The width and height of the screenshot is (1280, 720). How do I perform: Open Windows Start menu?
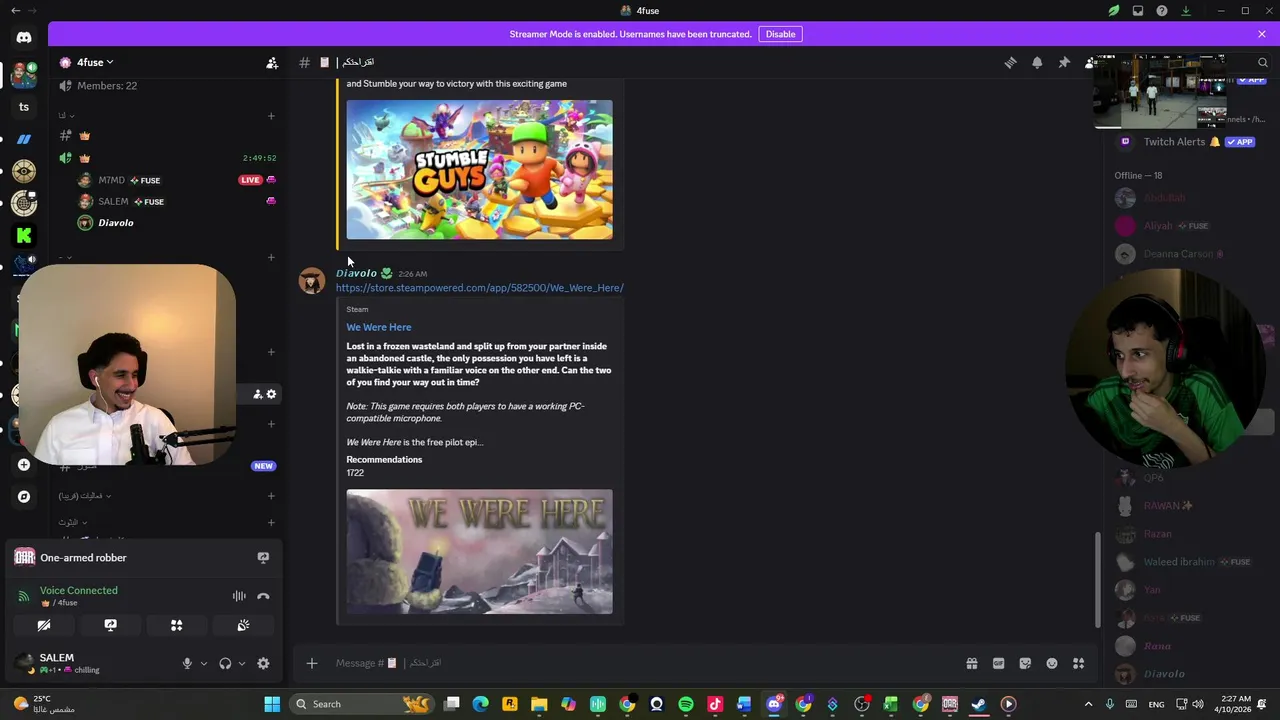tap(272, 704)
